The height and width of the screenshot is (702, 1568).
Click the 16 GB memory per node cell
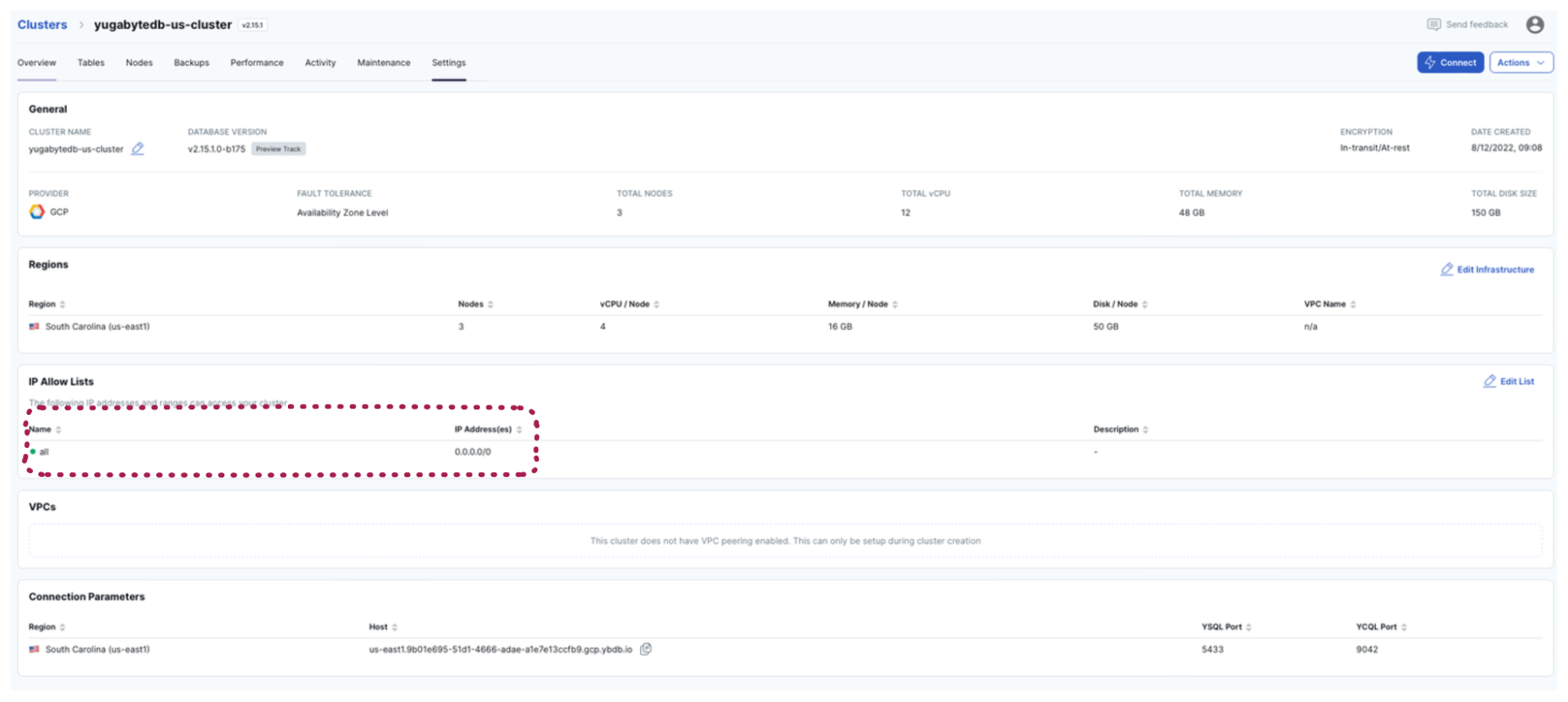(x=840, y=326)
